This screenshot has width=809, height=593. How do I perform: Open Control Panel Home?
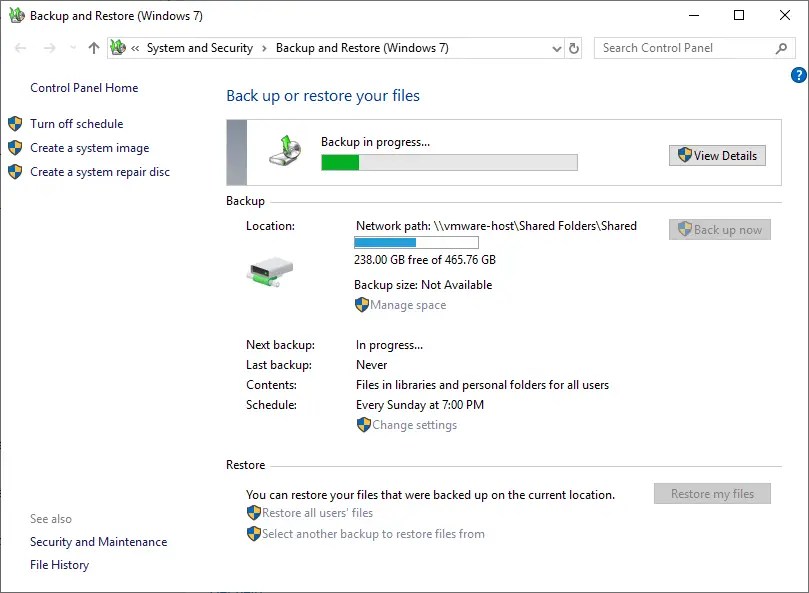pos(84,87)
